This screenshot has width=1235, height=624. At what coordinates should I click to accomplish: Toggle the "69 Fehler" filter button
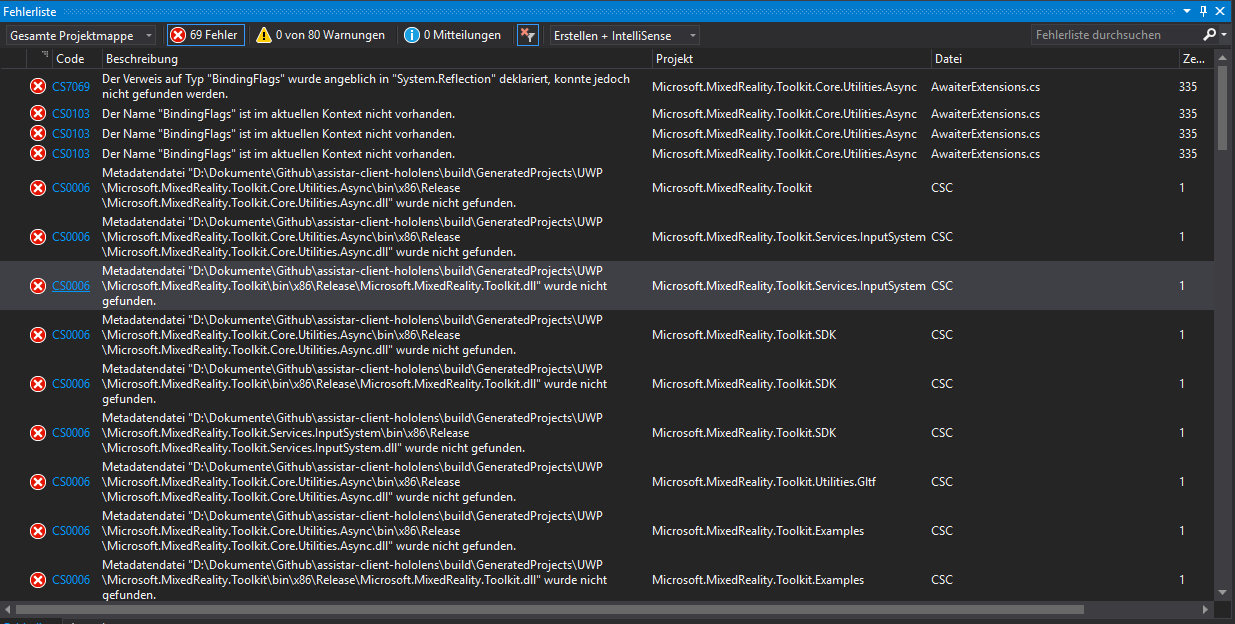205,33
